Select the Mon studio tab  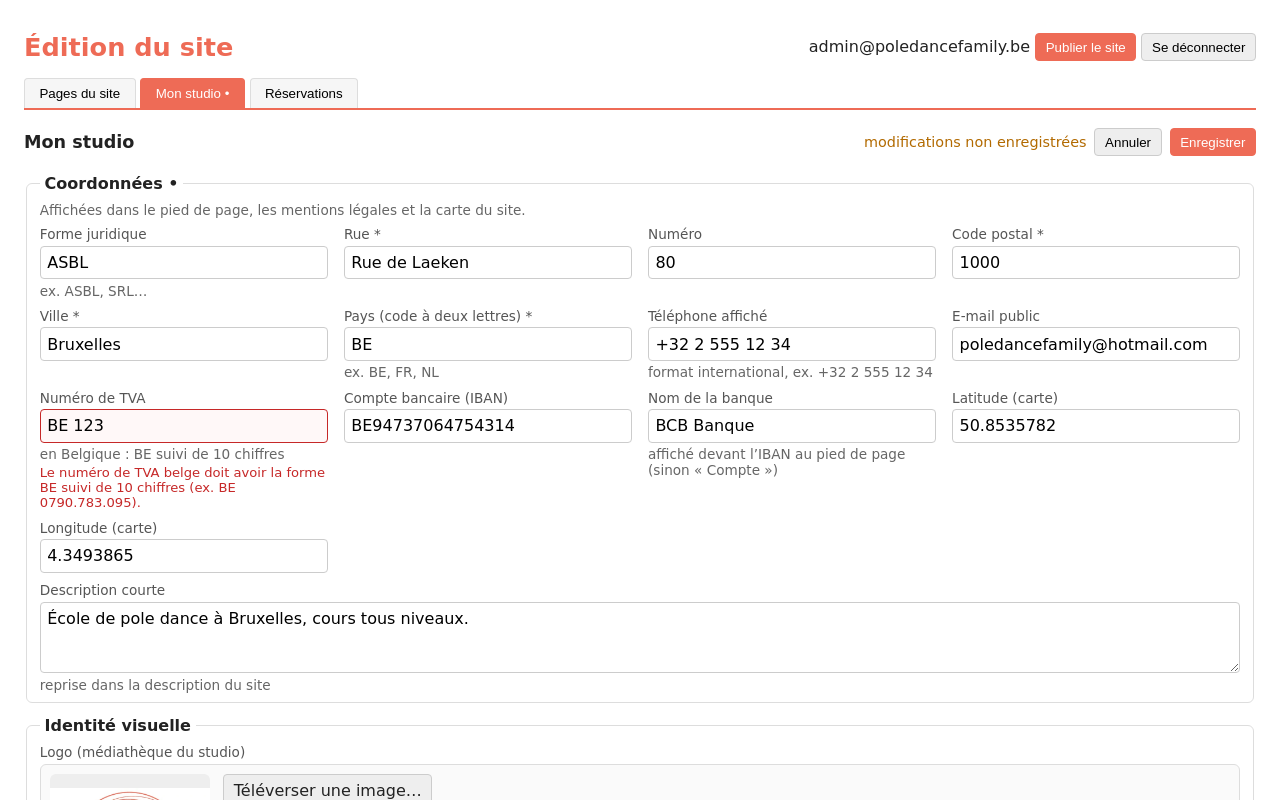click(x=192, y=93)
